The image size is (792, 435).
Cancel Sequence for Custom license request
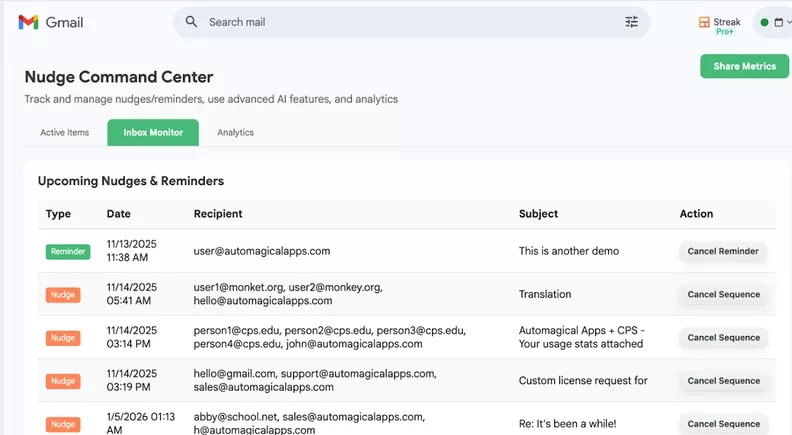[723, 381]
